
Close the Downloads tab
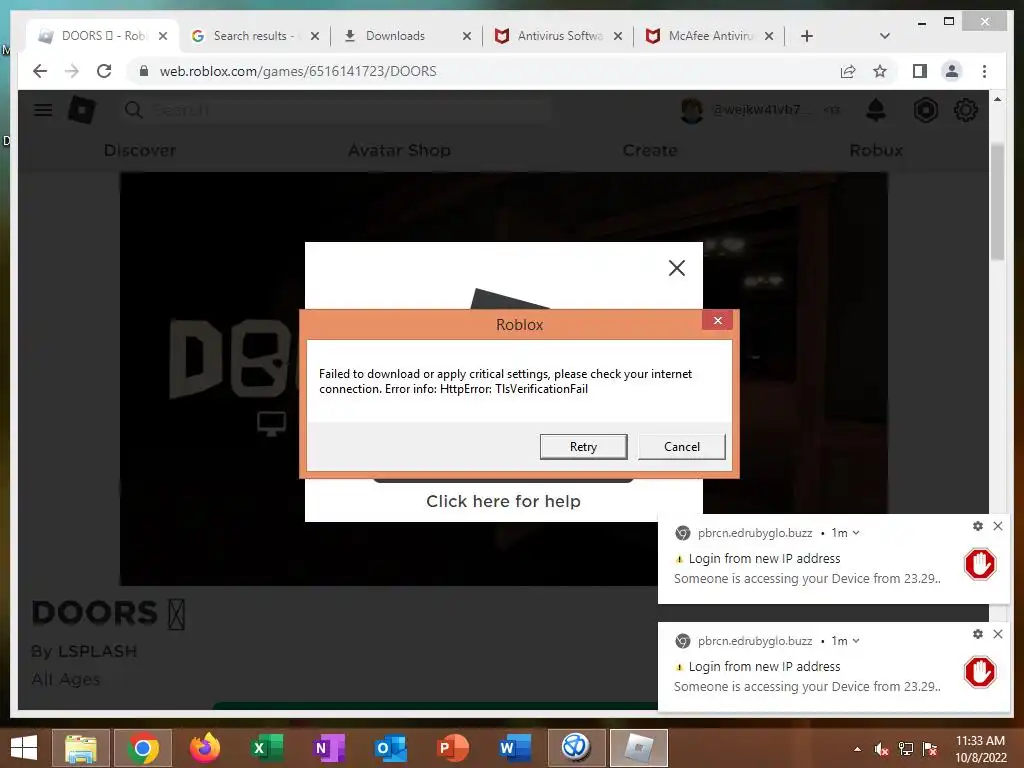point(466,36)
